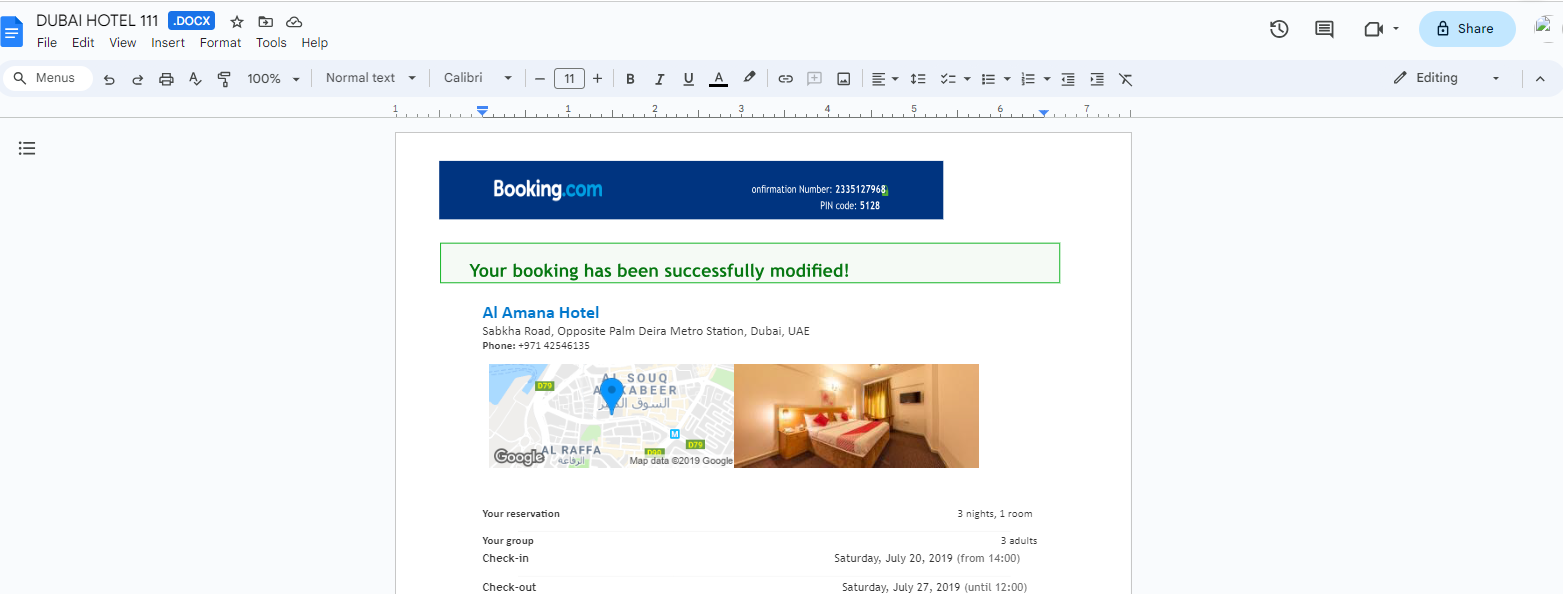Undo the last action

click(109, 79)
